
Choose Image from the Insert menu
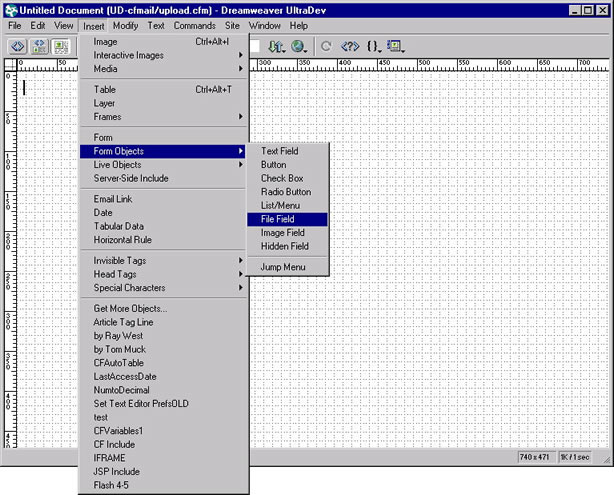click(163, 42)
